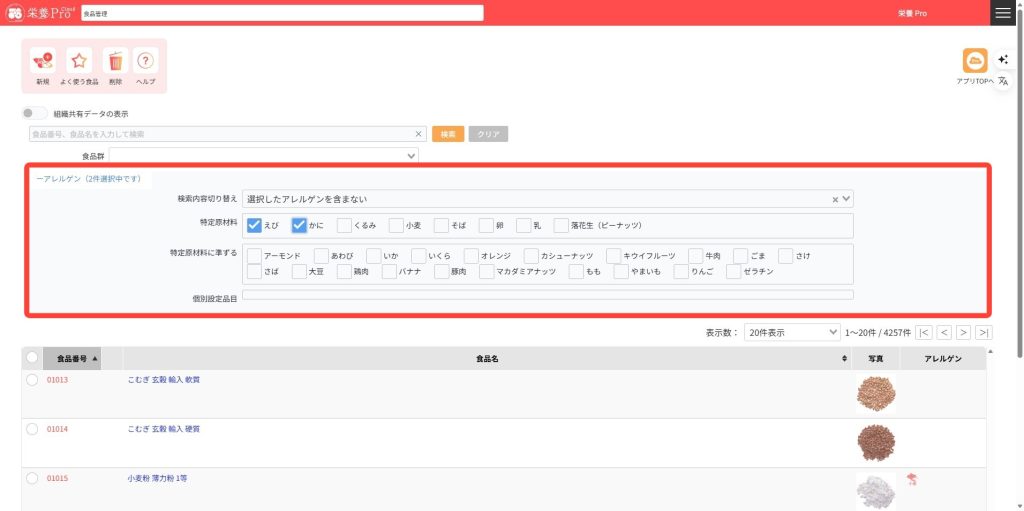
Task: Select radio button for food 01013
Action: 32,380
